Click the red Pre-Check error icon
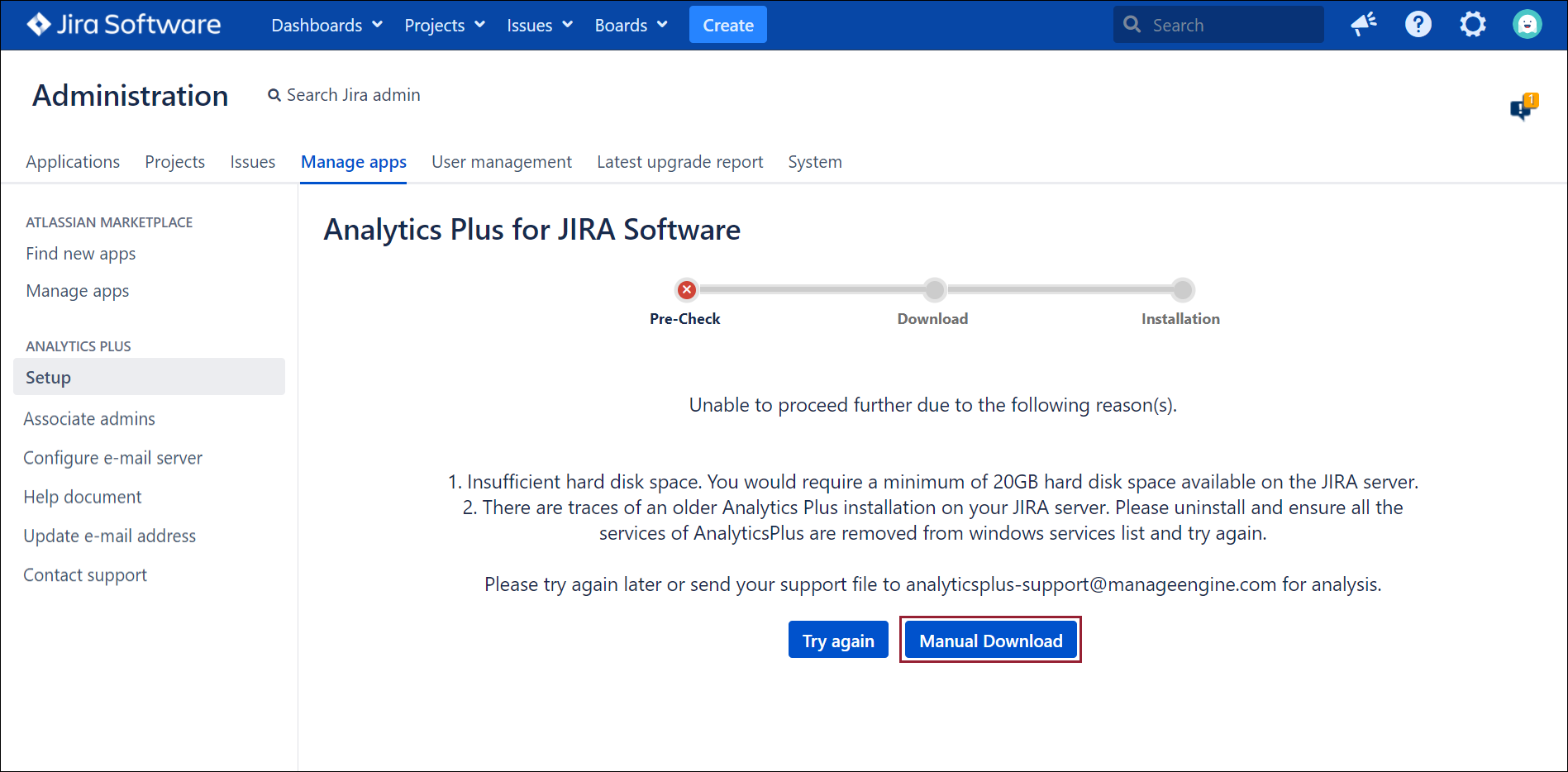This screenshot has height=772, width=1568. click(686, 290)
